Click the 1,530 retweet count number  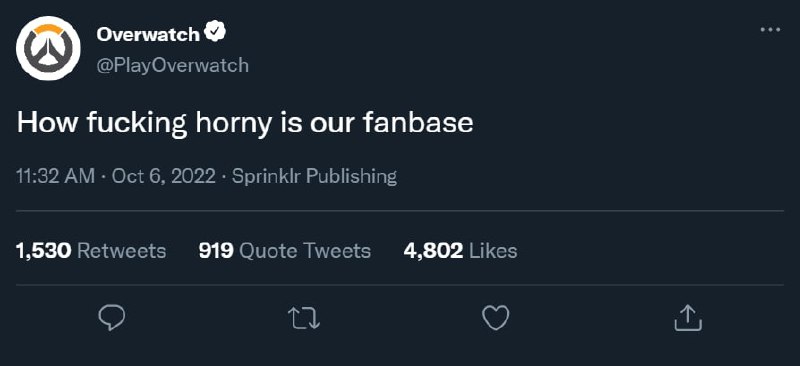pos(44,251)
